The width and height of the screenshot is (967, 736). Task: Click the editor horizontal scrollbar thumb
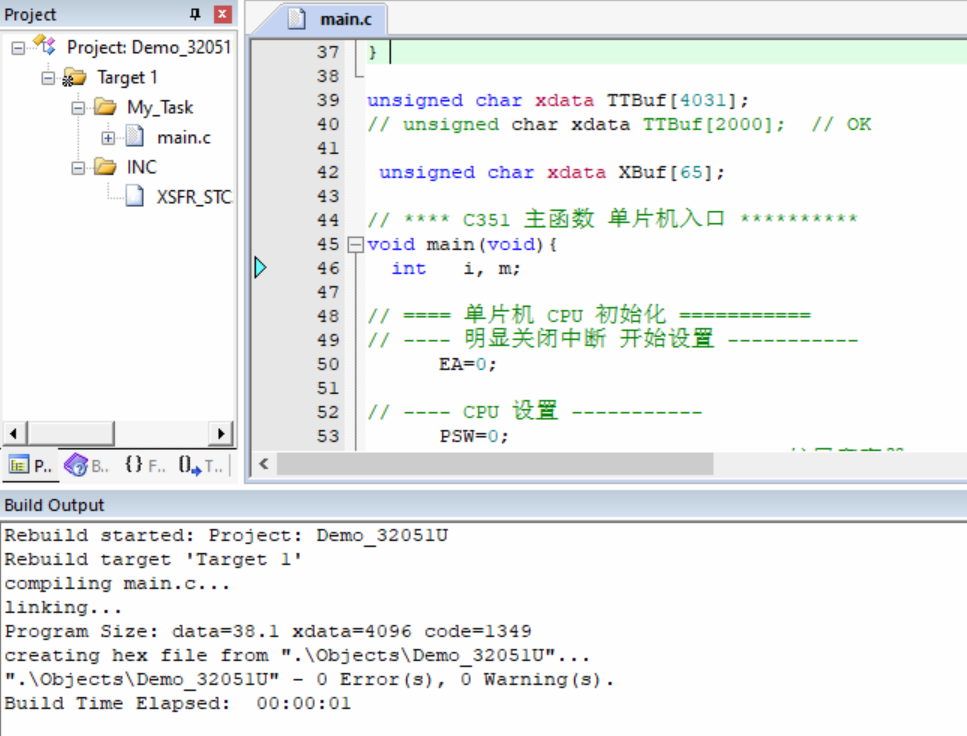point(495,464)
